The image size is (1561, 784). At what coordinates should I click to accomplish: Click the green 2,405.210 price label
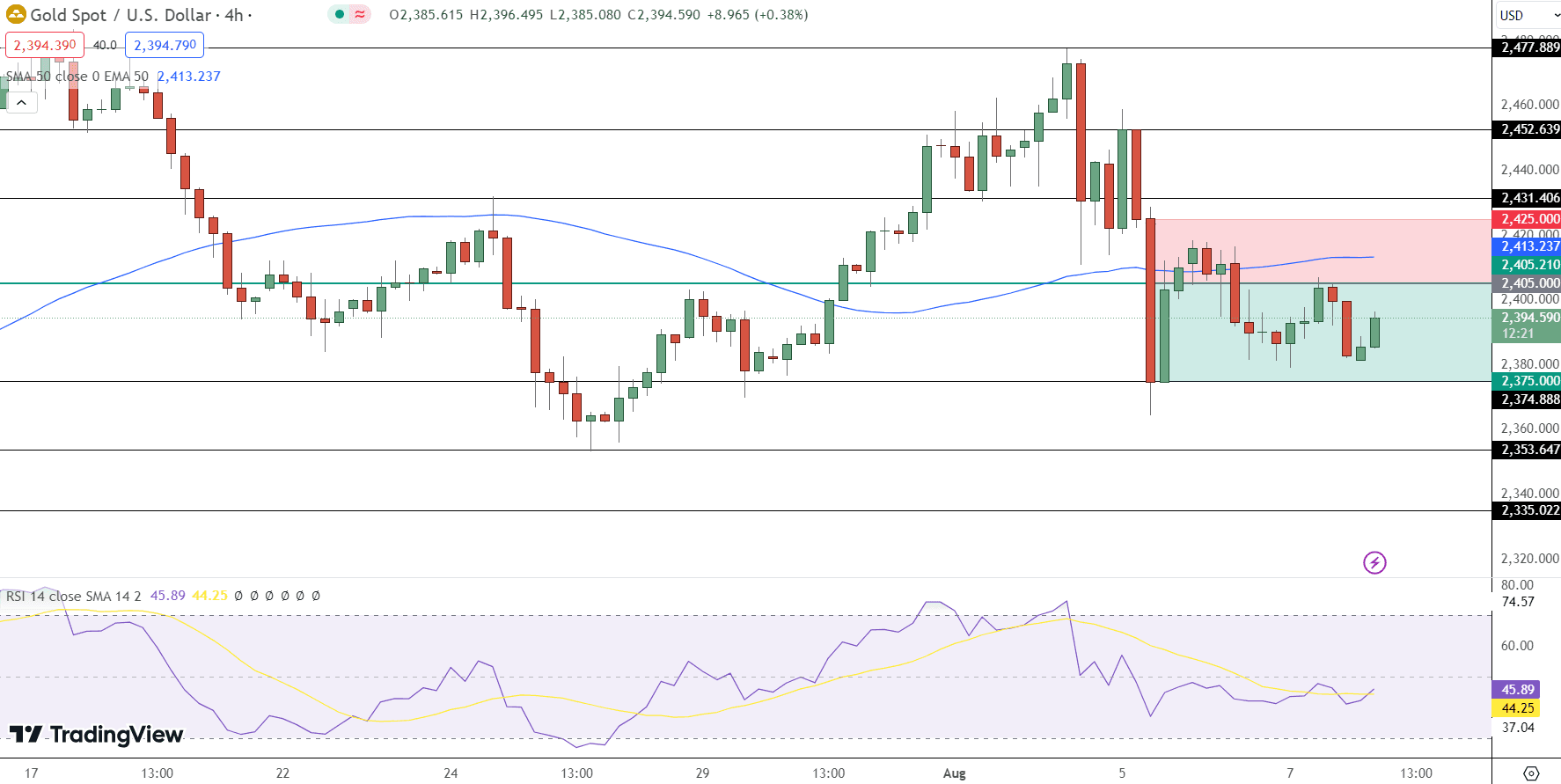point(1527,265)
